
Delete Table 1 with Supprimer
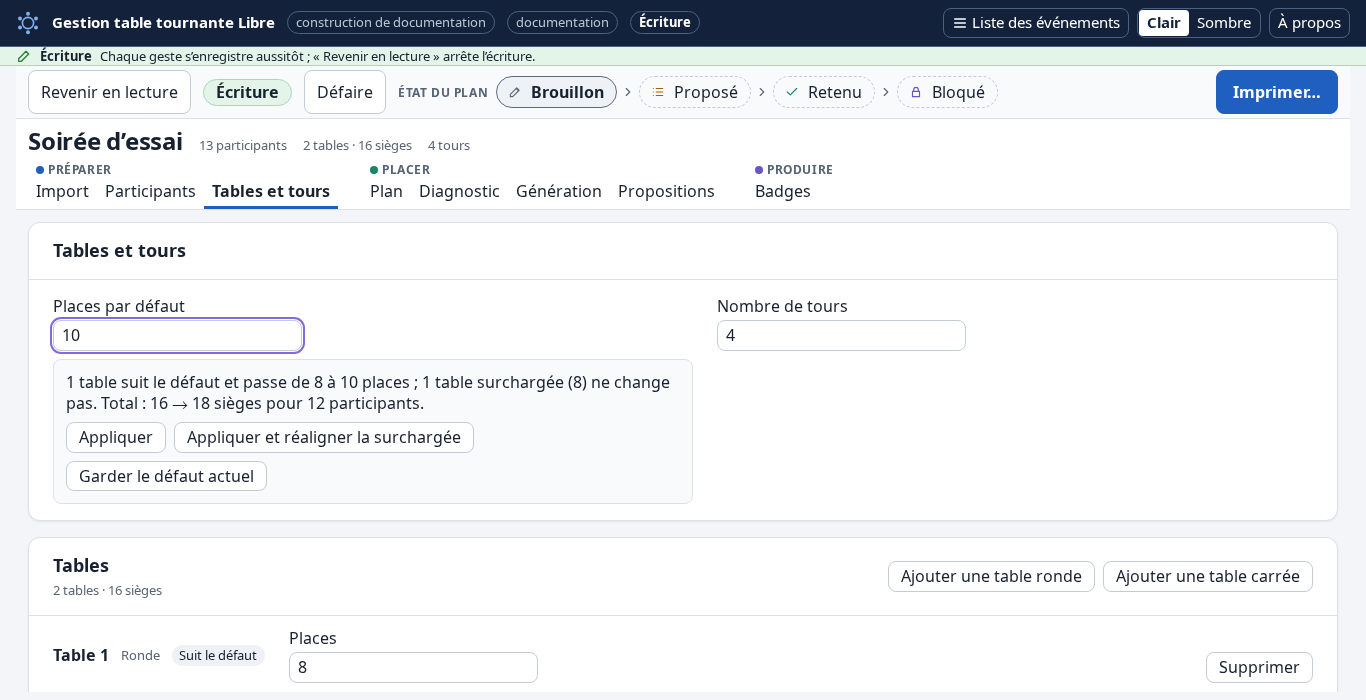coord(1259,667)
